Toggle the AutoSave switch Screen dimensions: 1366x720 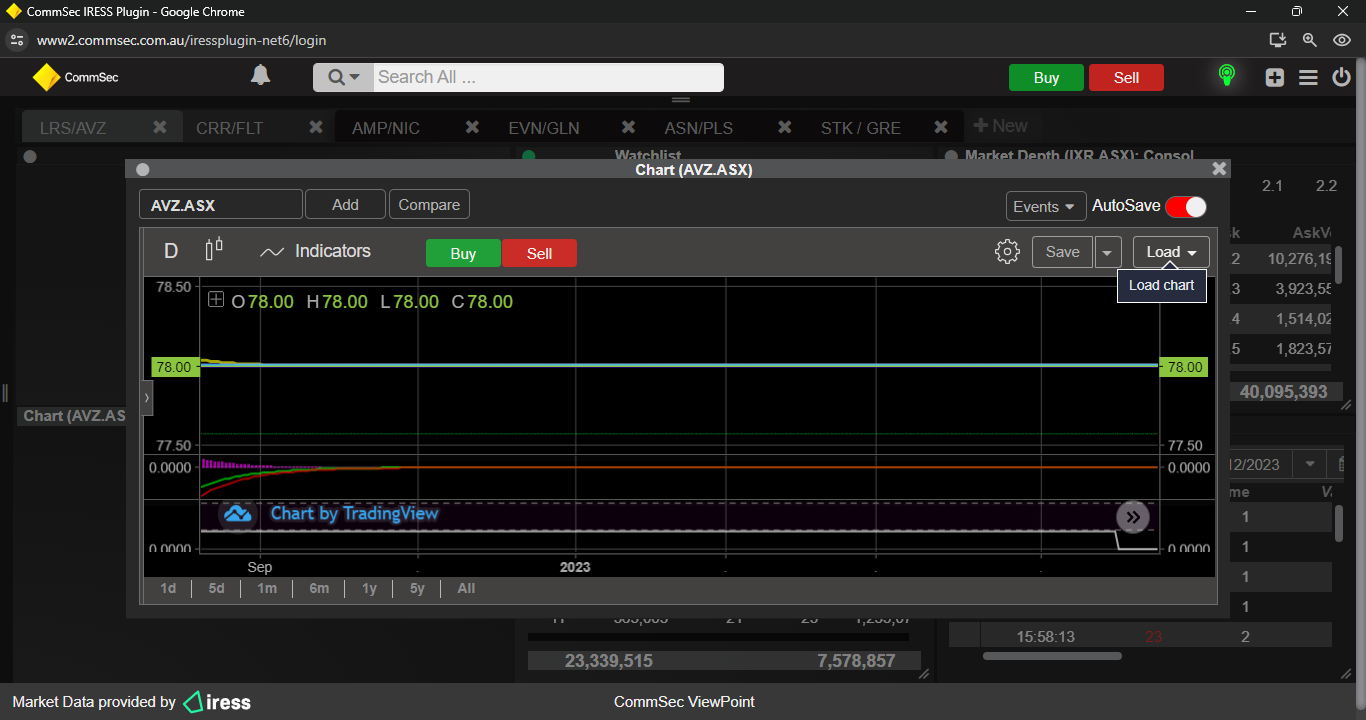(x=1186, y=206)
